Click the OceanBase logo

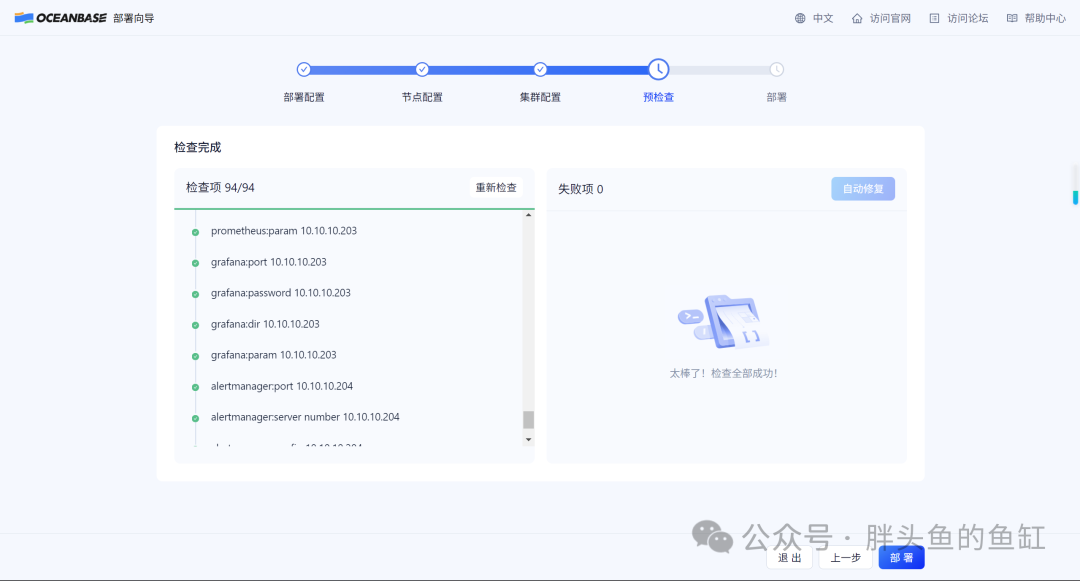61,18
